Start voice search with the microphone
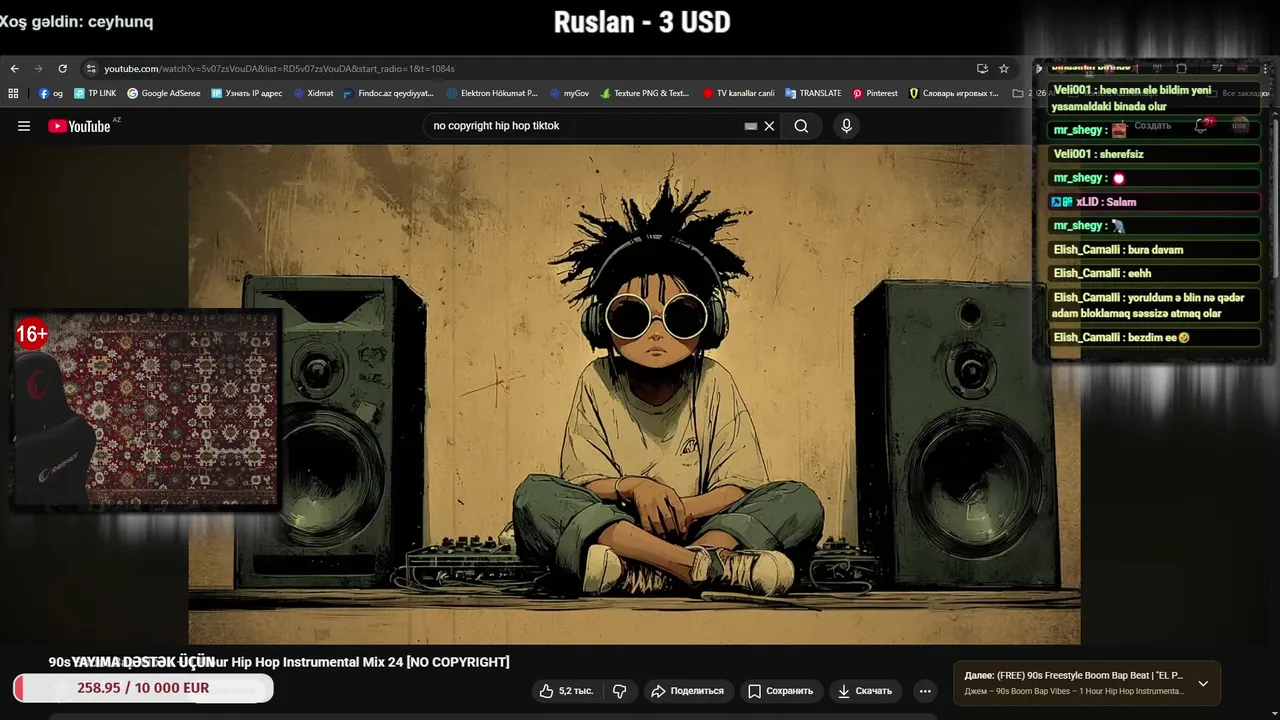The width and height of the screenshot is (1280, 720). tap(847, 126)
